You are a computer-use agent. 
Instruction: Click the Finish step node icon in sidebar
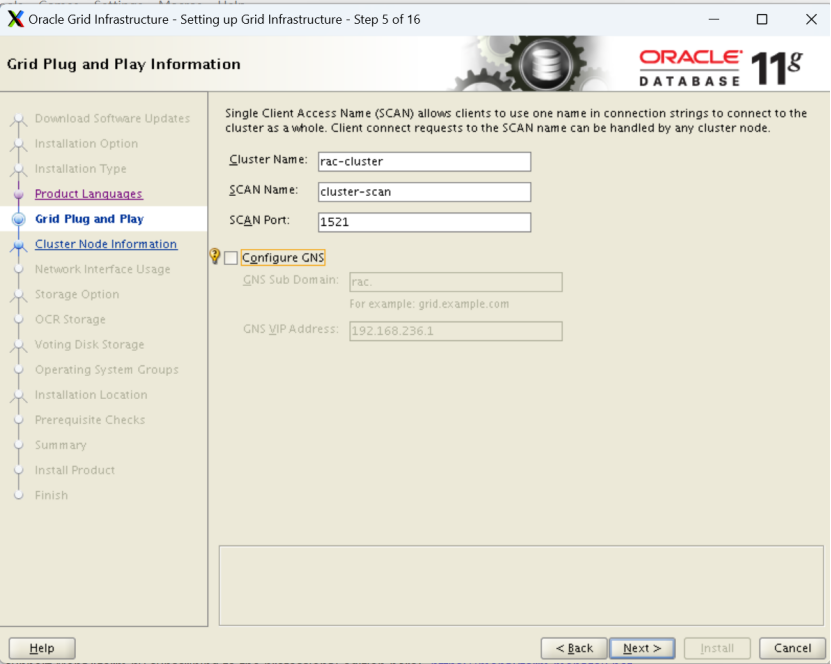(18, 495)
